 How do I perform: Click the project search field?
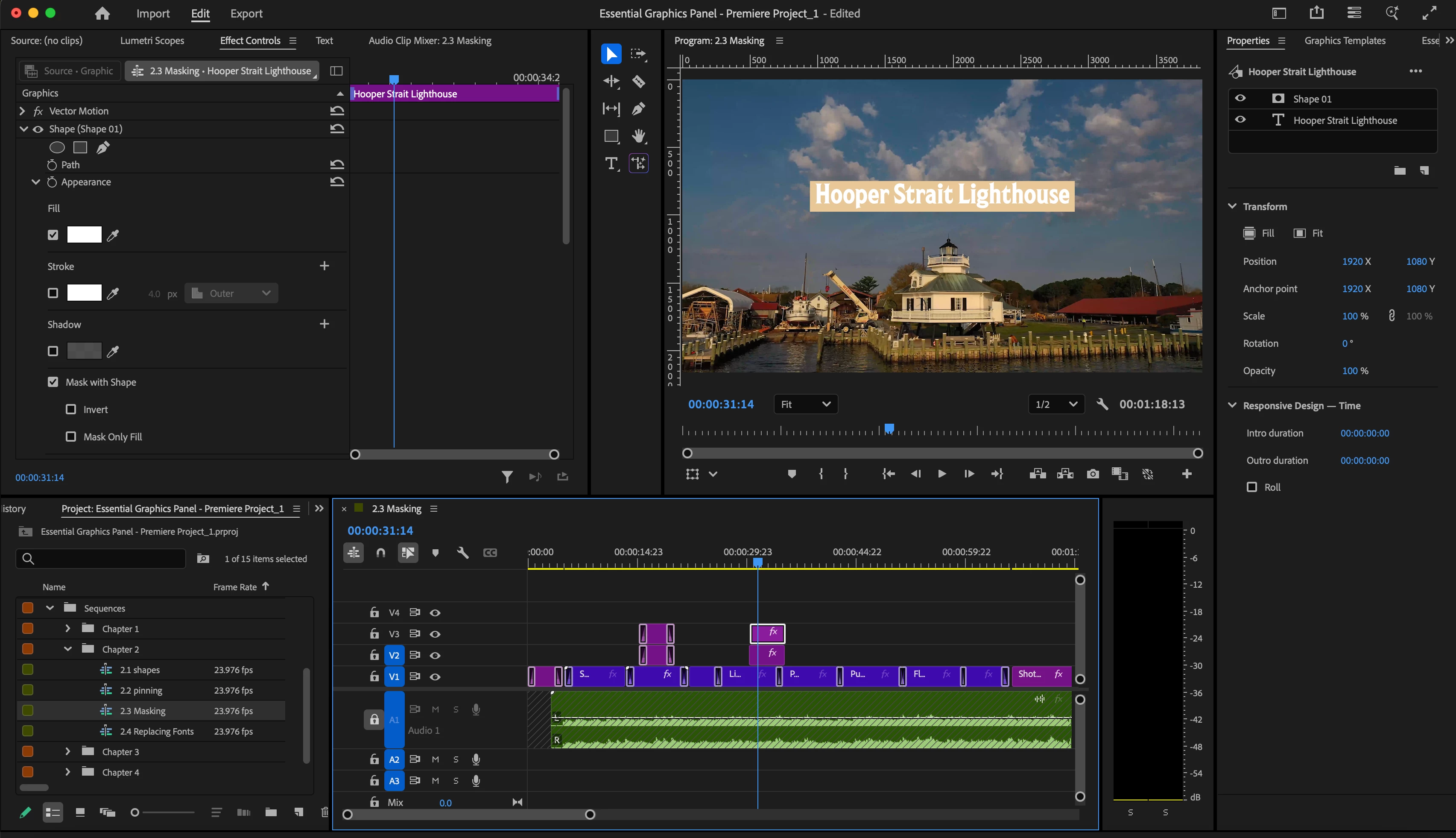101,558
